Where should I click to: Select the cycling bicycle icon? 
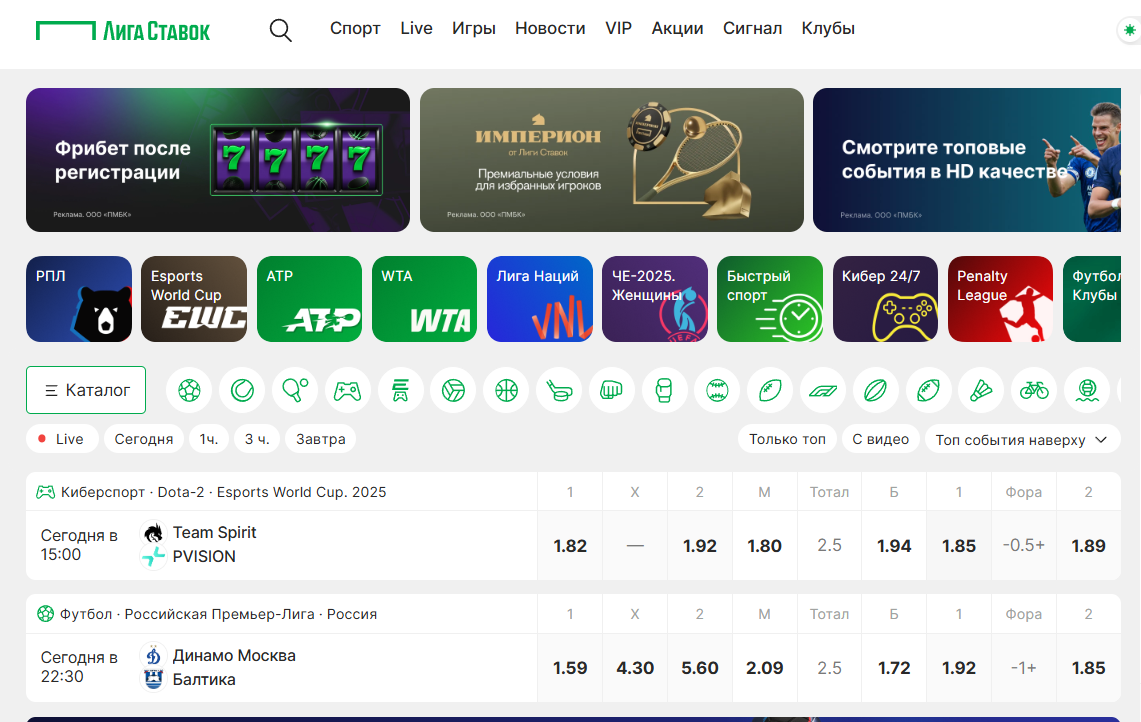pyautogui.click(x=1034, y=391)
